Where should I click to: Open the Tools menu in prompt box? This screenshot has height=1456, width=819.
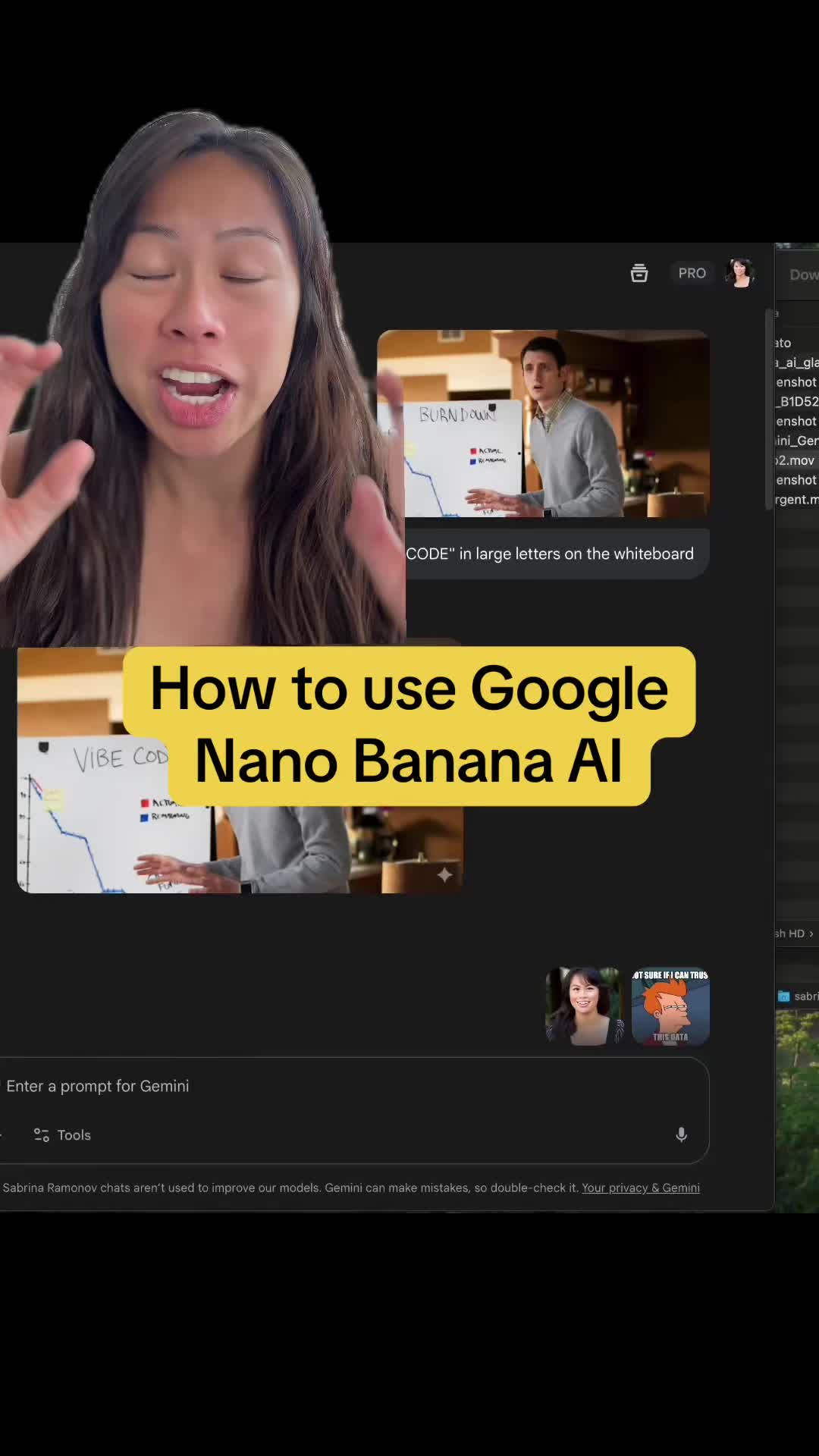tap(62, 1135)
